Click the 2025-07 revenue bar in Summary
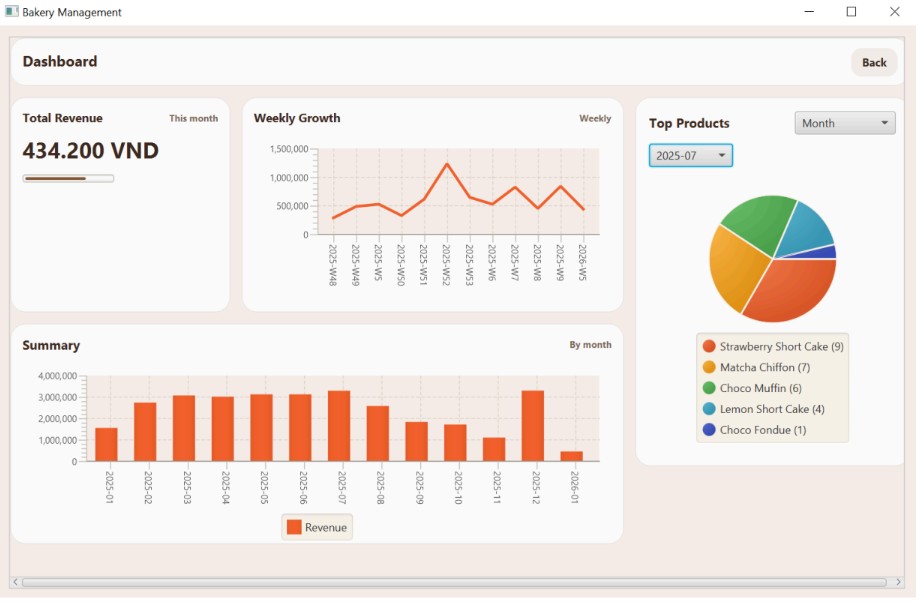 pyautogui.click(x=339, y=426)
